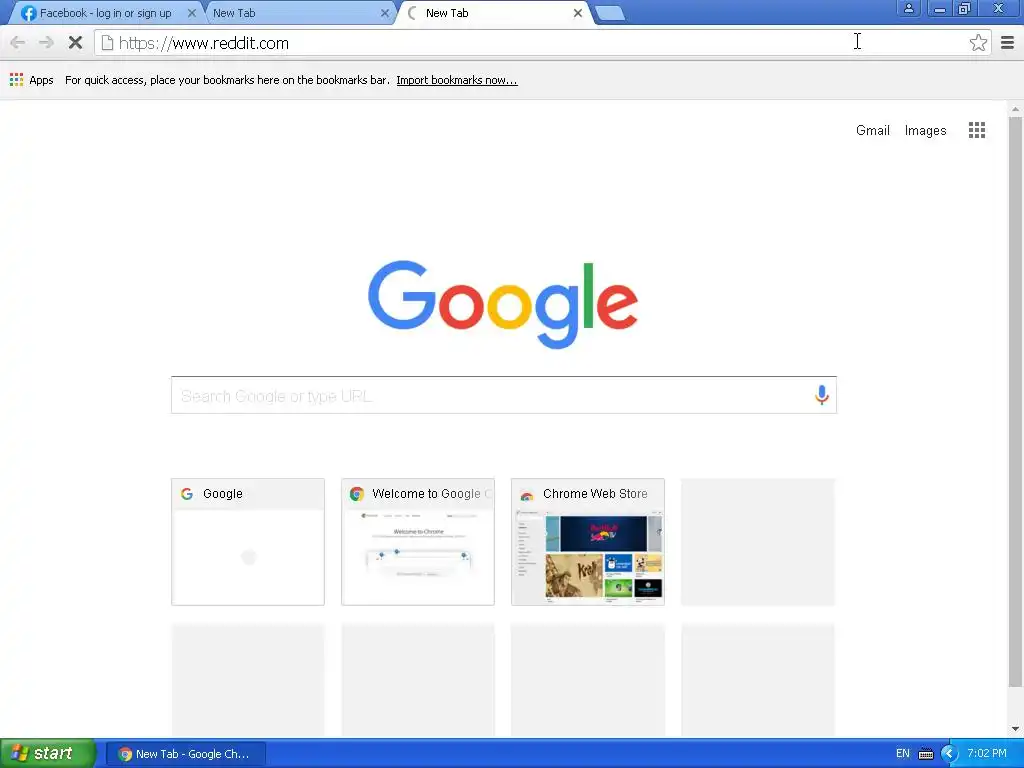Click the forward navigation arrow
1024x768 pixels.
pos(46,43)
